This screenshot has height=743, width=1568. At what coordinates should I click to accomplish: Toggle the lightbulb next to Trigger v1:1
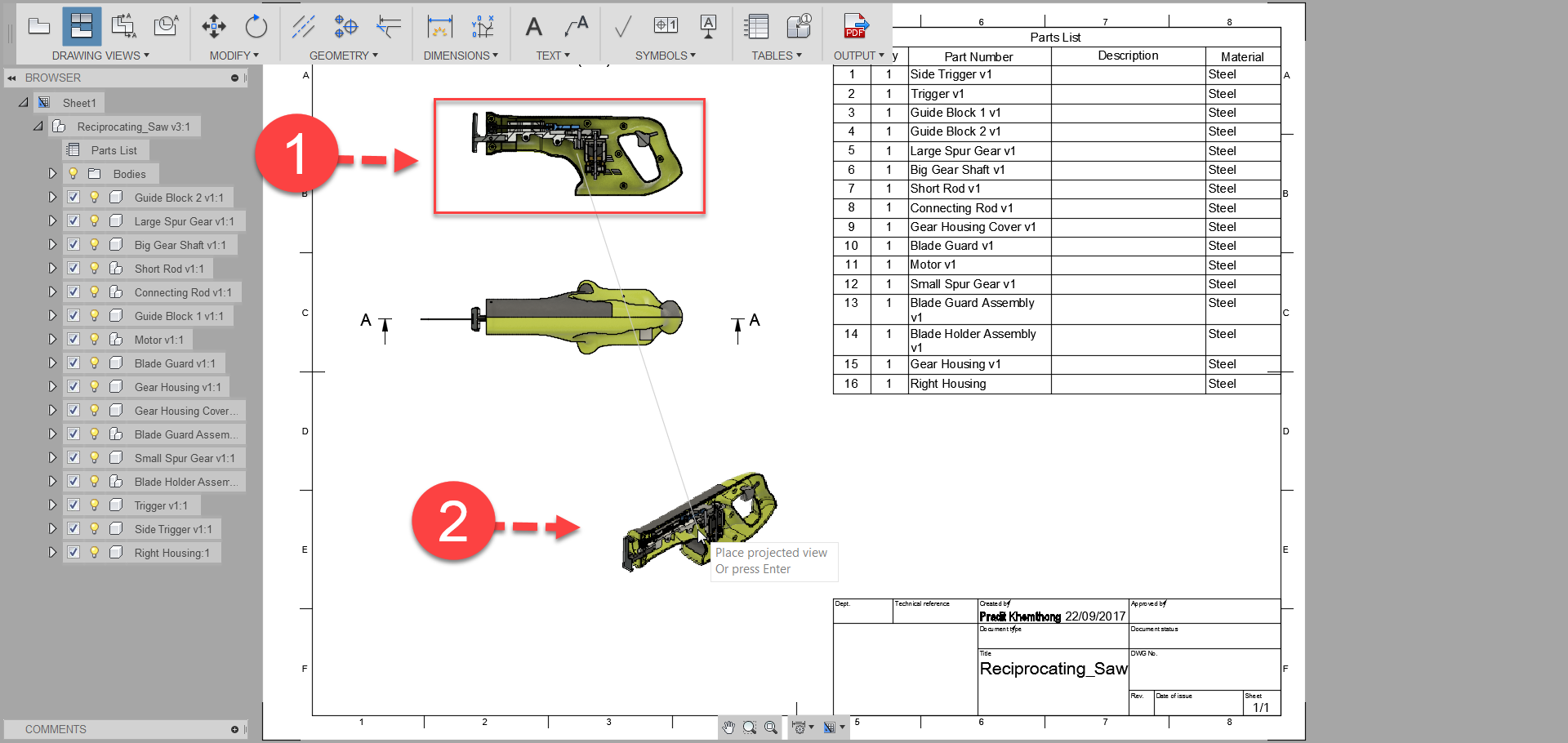[93, 505]
